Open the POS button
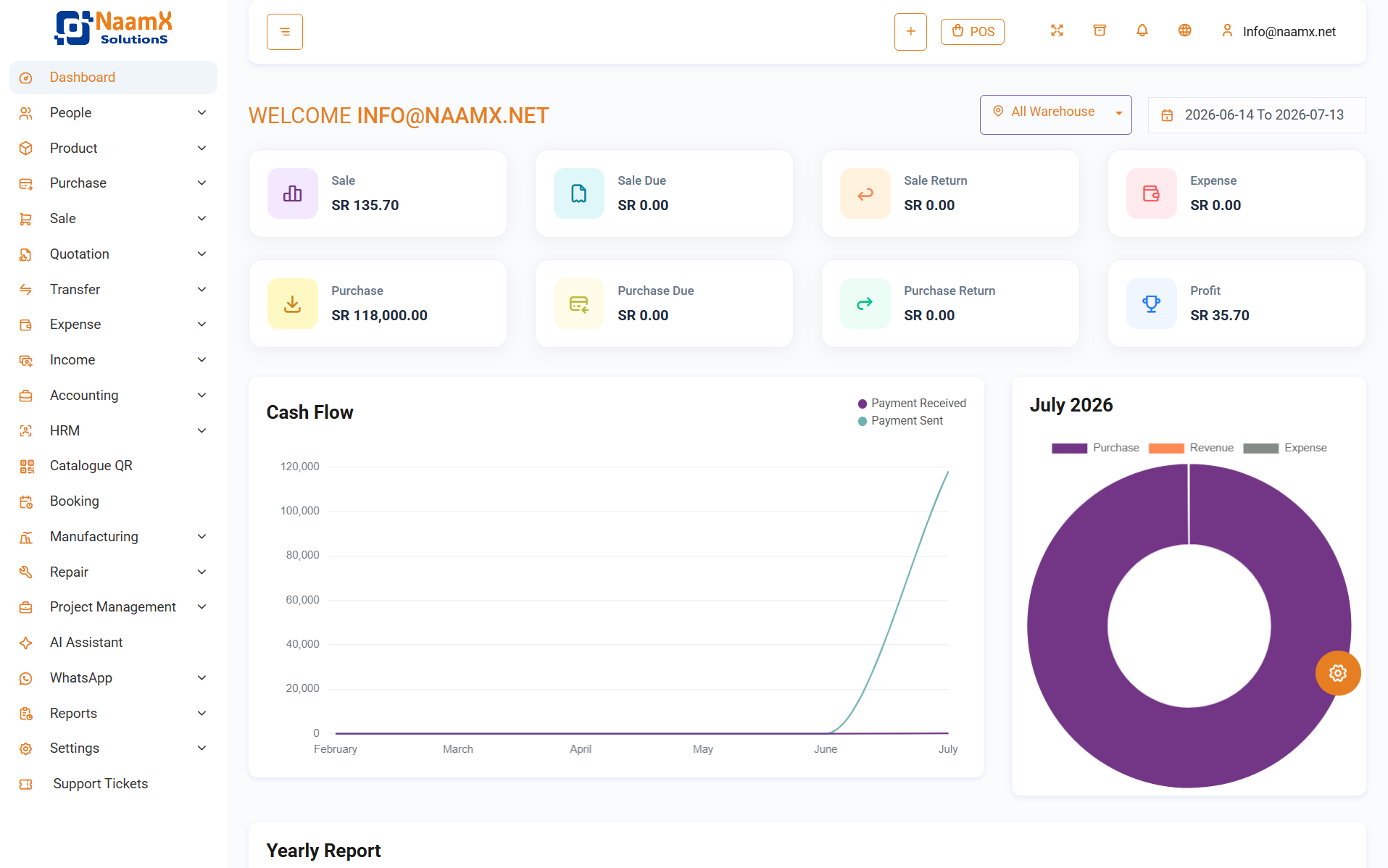1388x868 pixels. [973, 32]
